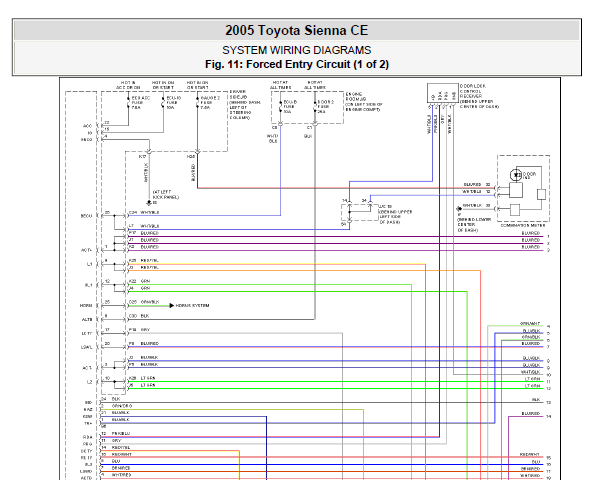Select the vertical "BLU/RED" label under H28
599x480 pixels.
[x=193, y=173]
